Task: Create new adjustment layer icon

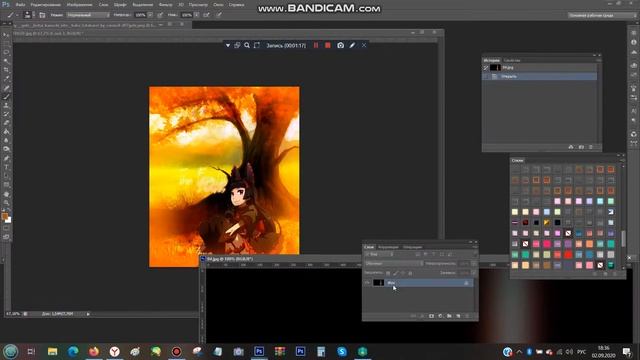Action: tap(440, 316)
